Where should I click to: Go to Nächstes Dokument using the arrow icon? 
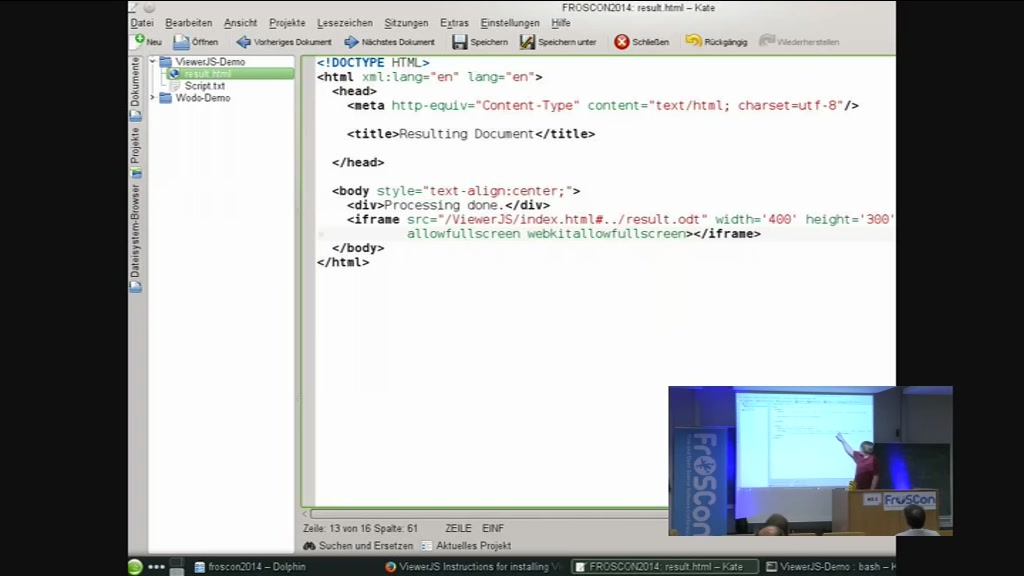(x=351, y=42)
